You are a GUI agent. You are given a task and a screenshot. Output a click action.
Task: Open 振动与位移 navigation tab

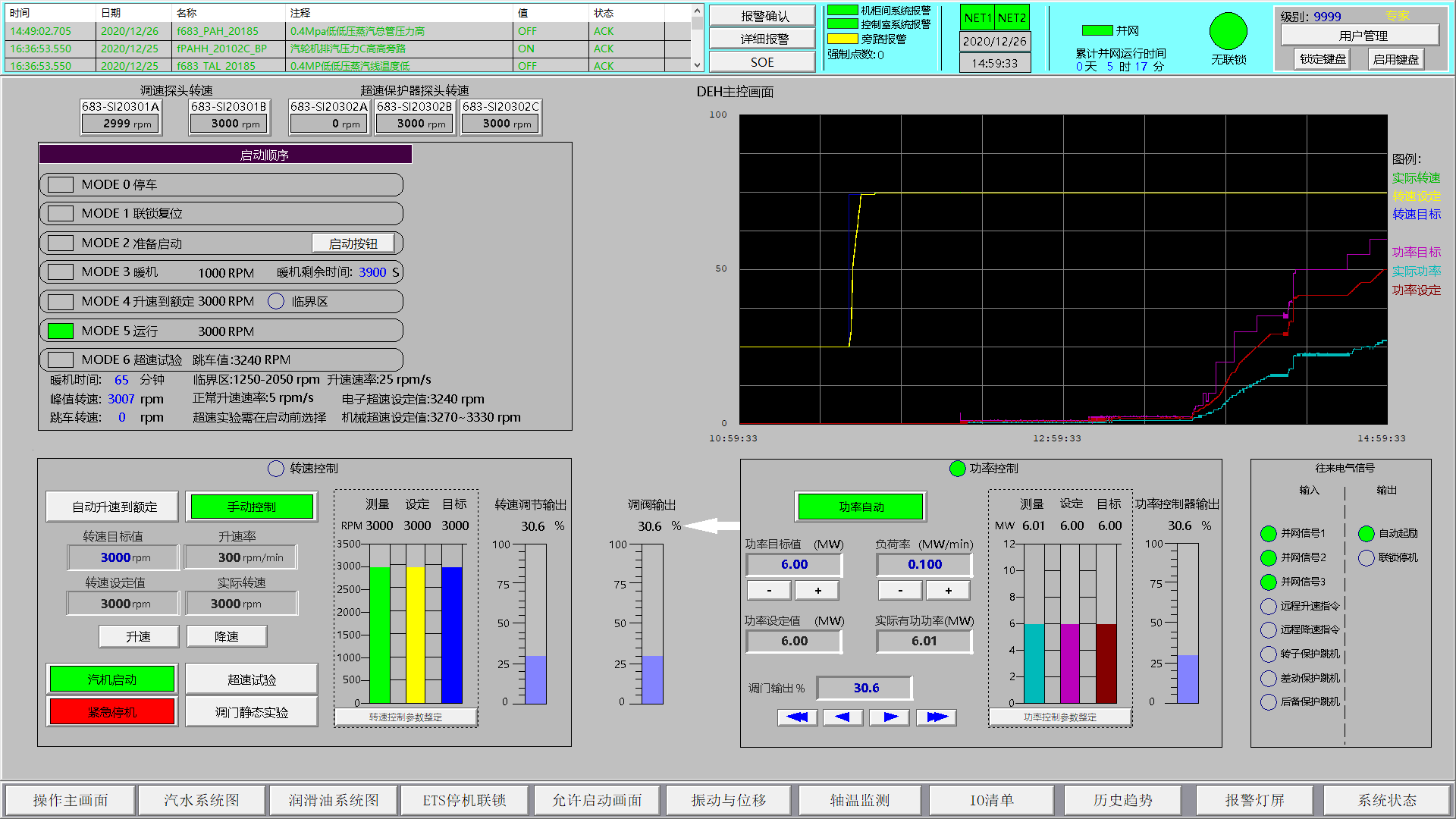(729, 800)
